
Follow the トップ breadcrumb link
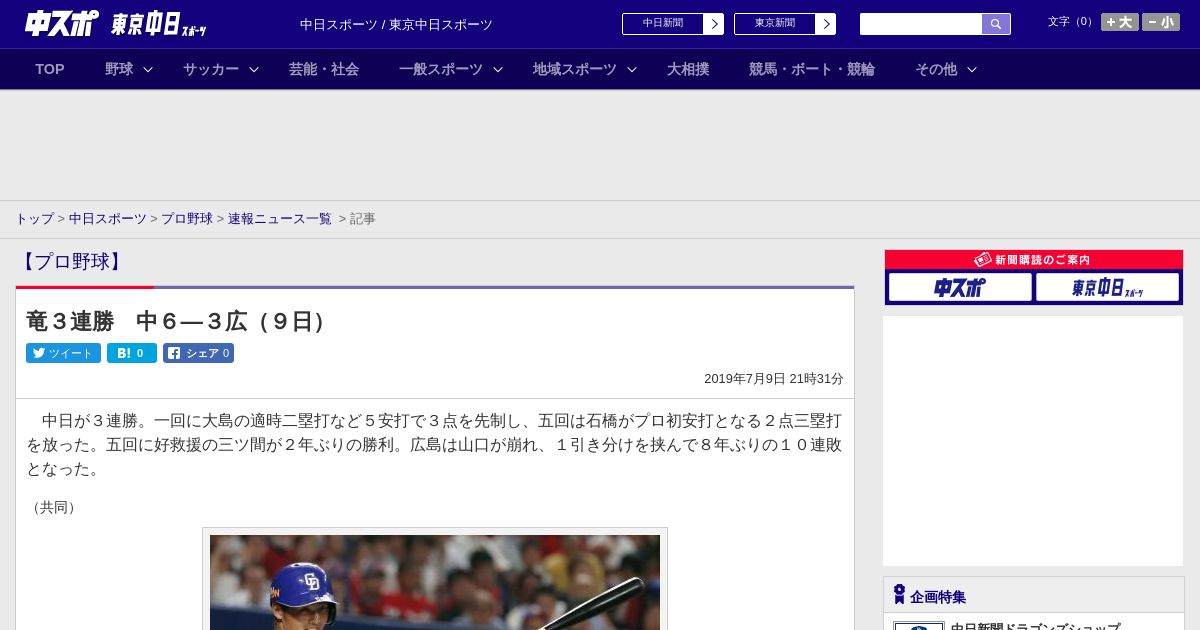[34, 219]
